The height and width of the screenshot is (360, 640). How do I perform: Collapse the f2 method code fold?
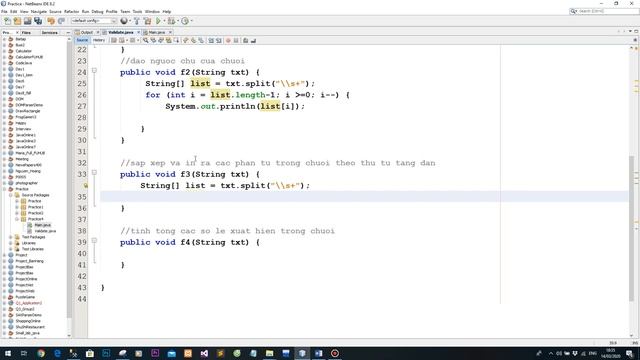[x=94, y=71]
